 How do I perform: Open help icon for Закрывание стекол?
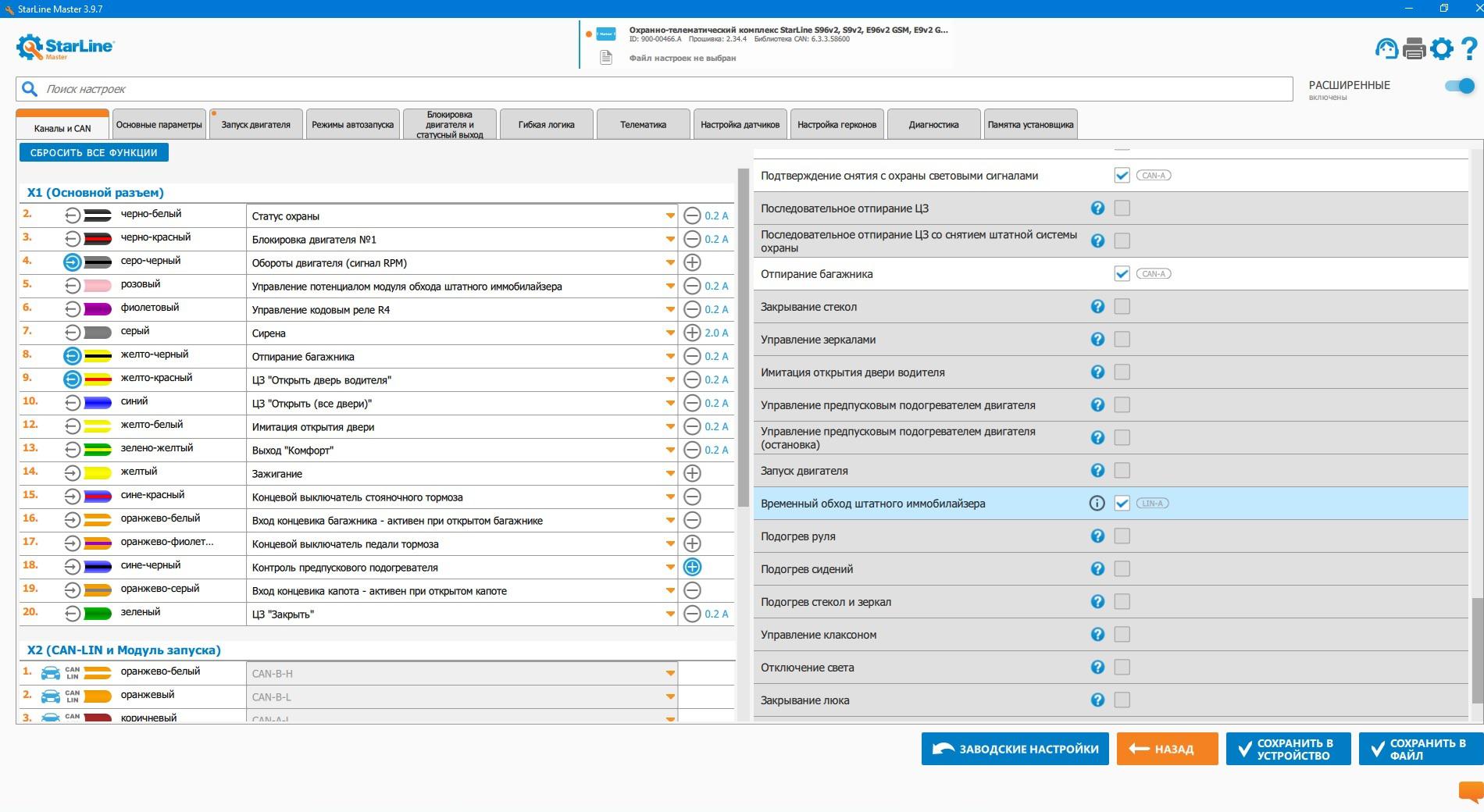pos(1097,306)
